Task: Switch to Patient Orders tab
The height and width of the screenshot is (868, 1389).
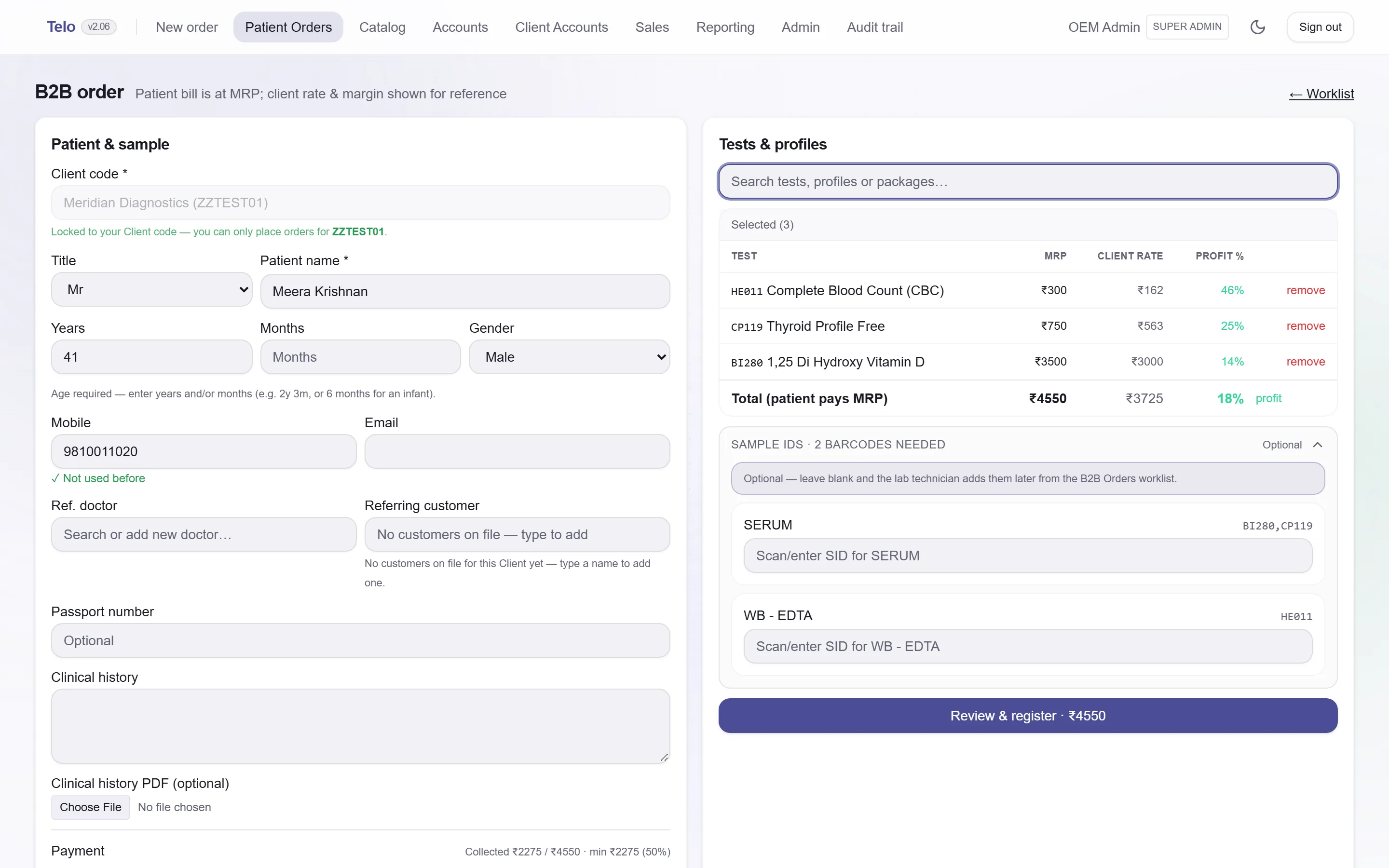Action: [x=288, y=27]
